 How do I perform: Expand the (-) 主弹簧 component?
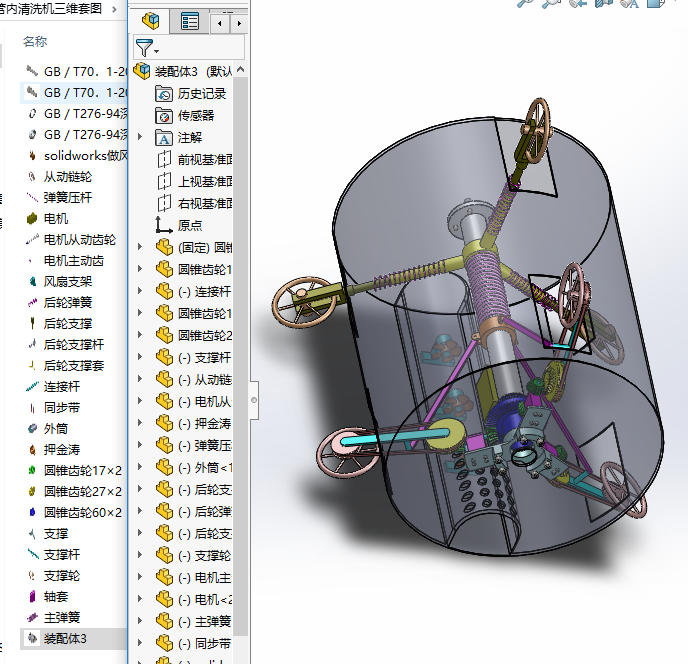pos(140,621)
